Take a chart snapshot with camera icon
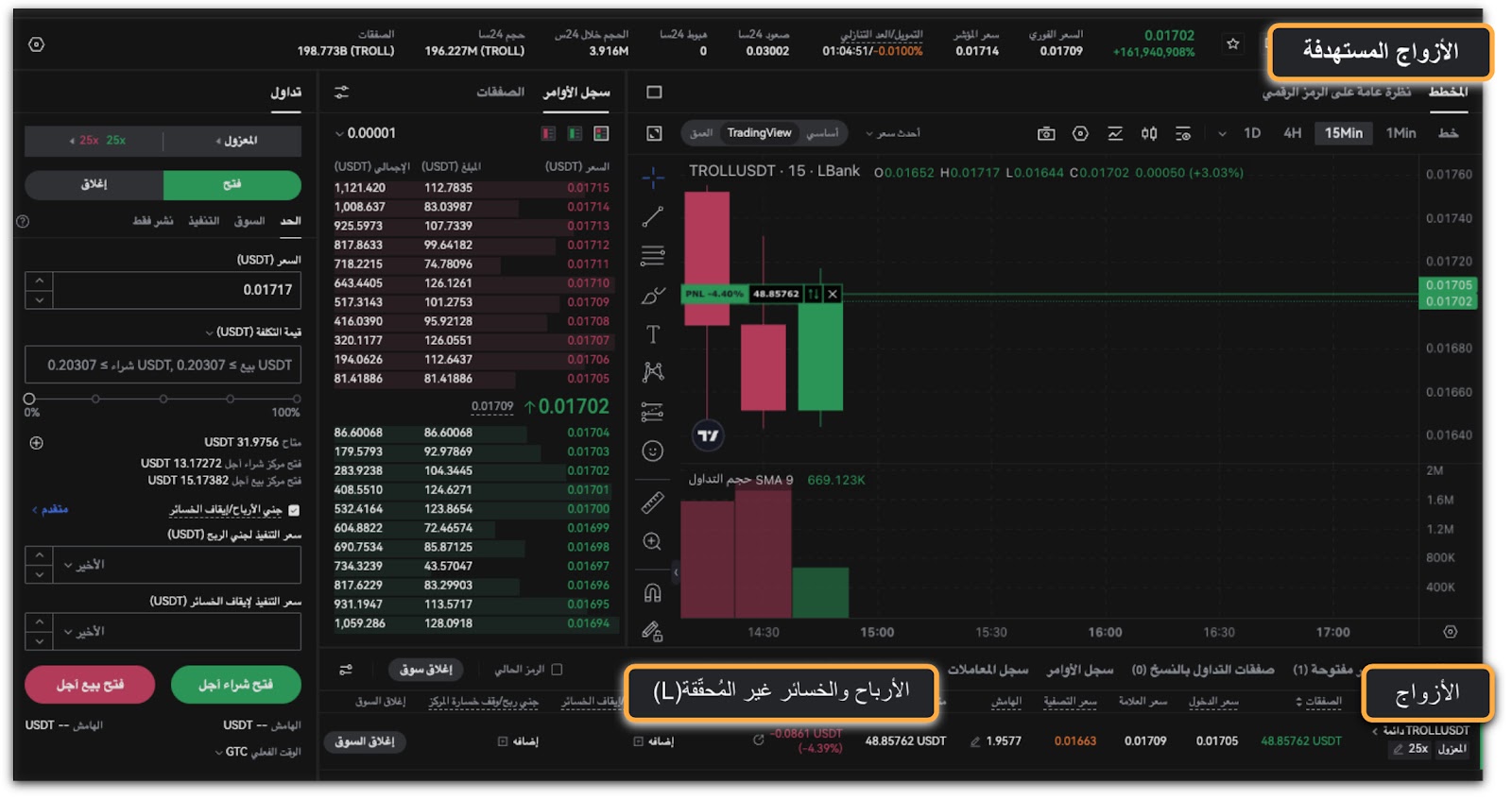The height and width of the screenshot is (800, 1512). (1046, 134)
